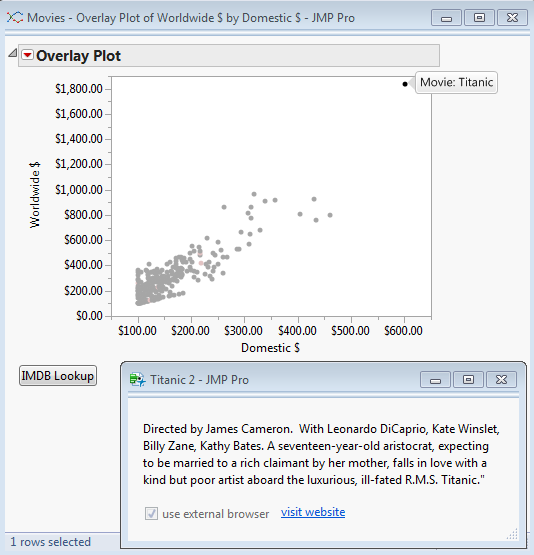
Task: Collapse the Overlay Plot outline section
Action: click(12, 53)
